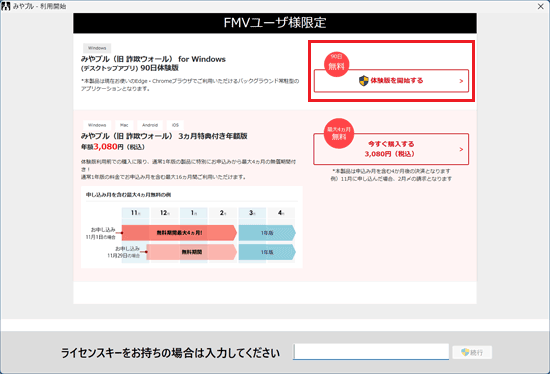This screenshot has width=550, height=374.
Task: Click the 12月 month column header
Action: (x=165, y=213)
